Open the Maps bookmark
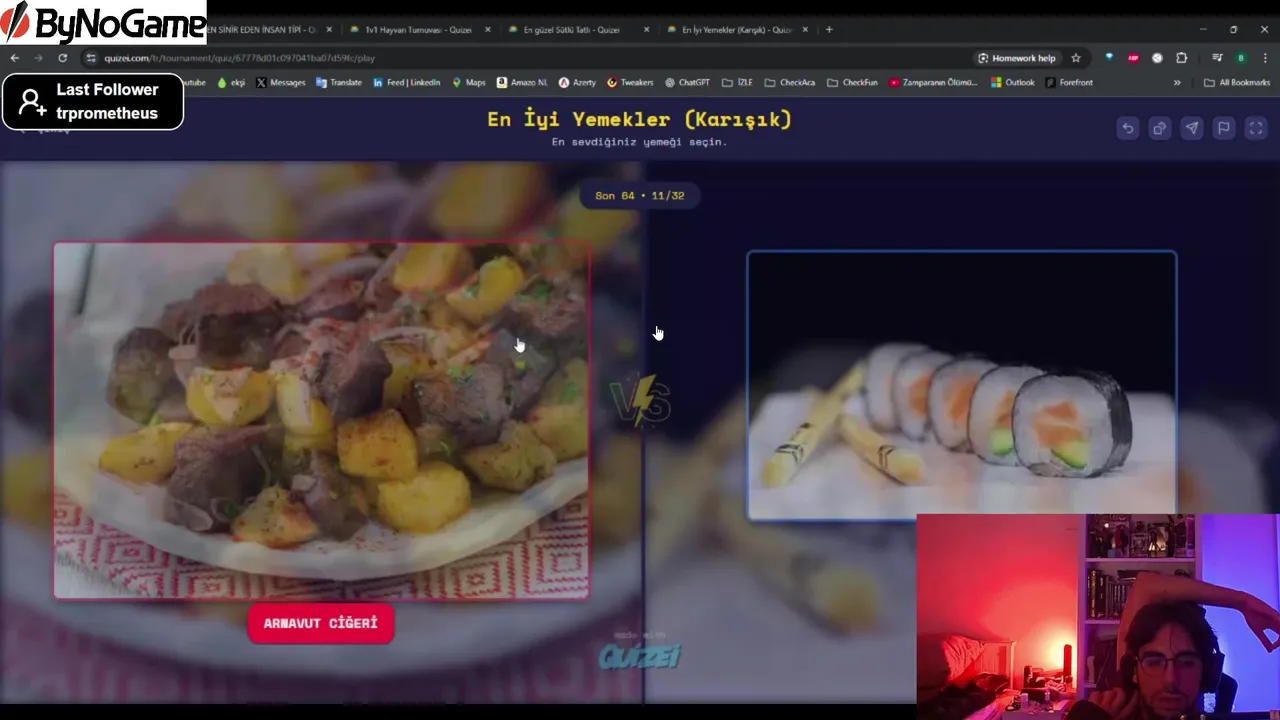This screenshot has width=1280, height=720. (469, 82)
